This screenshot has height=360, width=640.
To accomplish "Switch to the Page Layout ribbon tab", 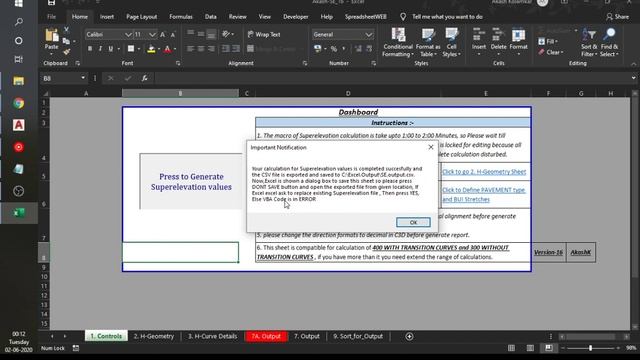I will [x=142, y=17].
